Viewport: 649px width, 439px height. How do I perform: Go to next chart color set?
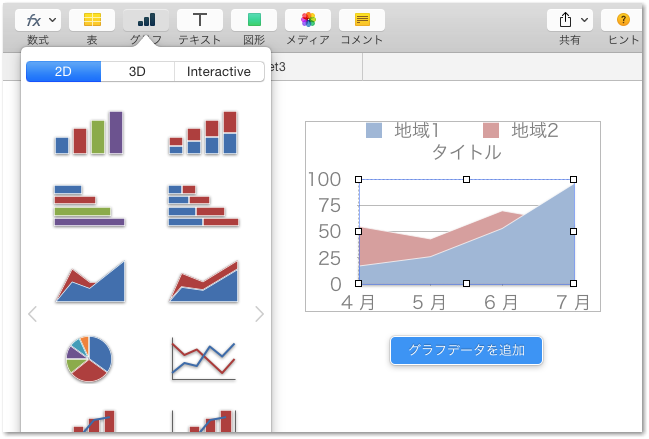pos(260,314)
